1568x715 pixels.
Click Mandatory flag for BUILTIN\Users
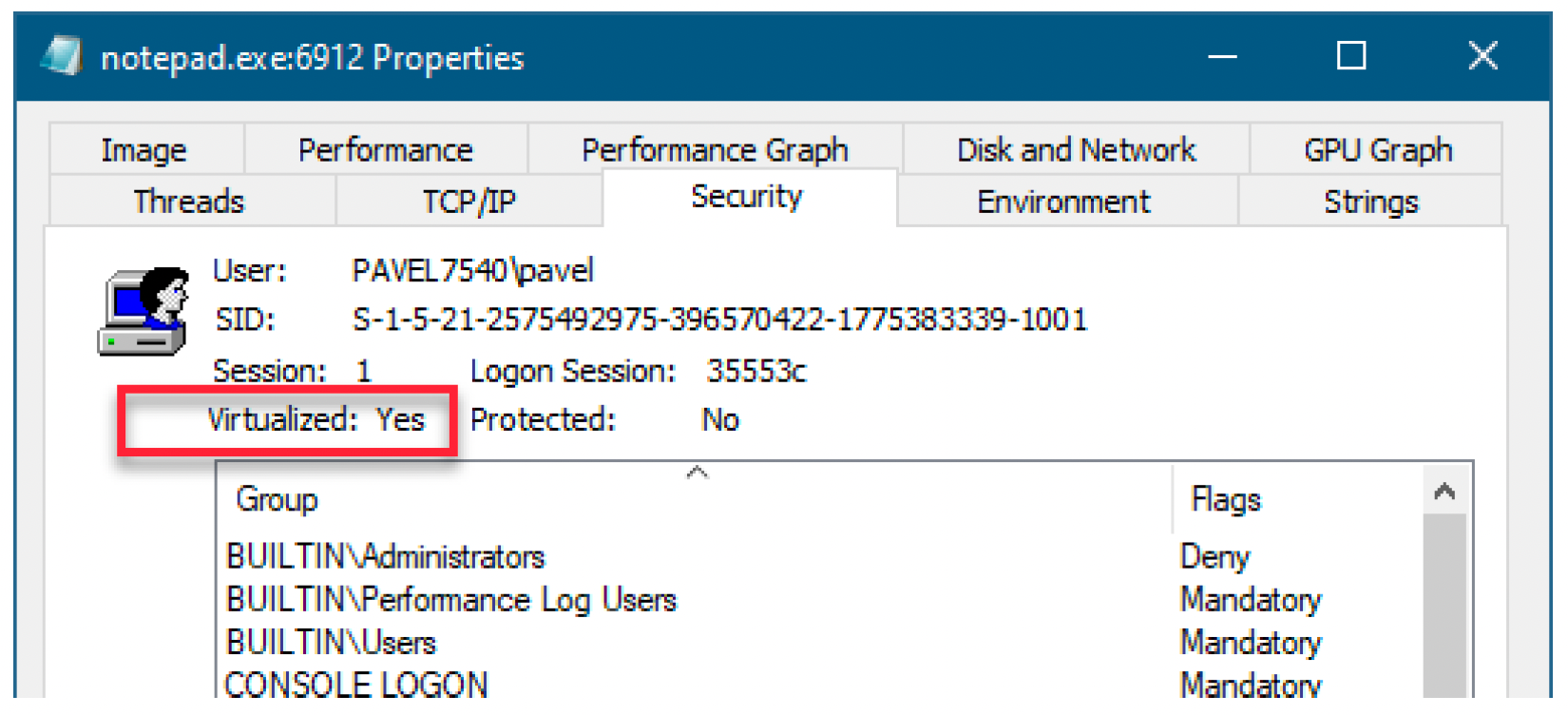(1251, 643)
